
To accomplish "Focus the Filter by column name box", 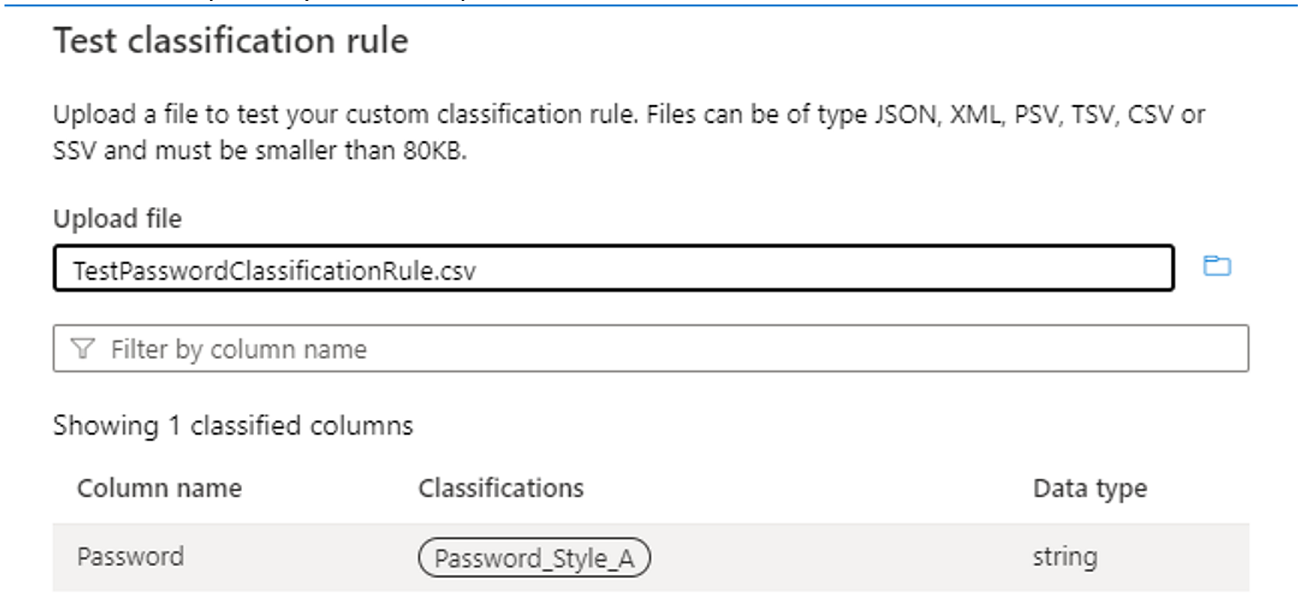I will tap(651, 349).
